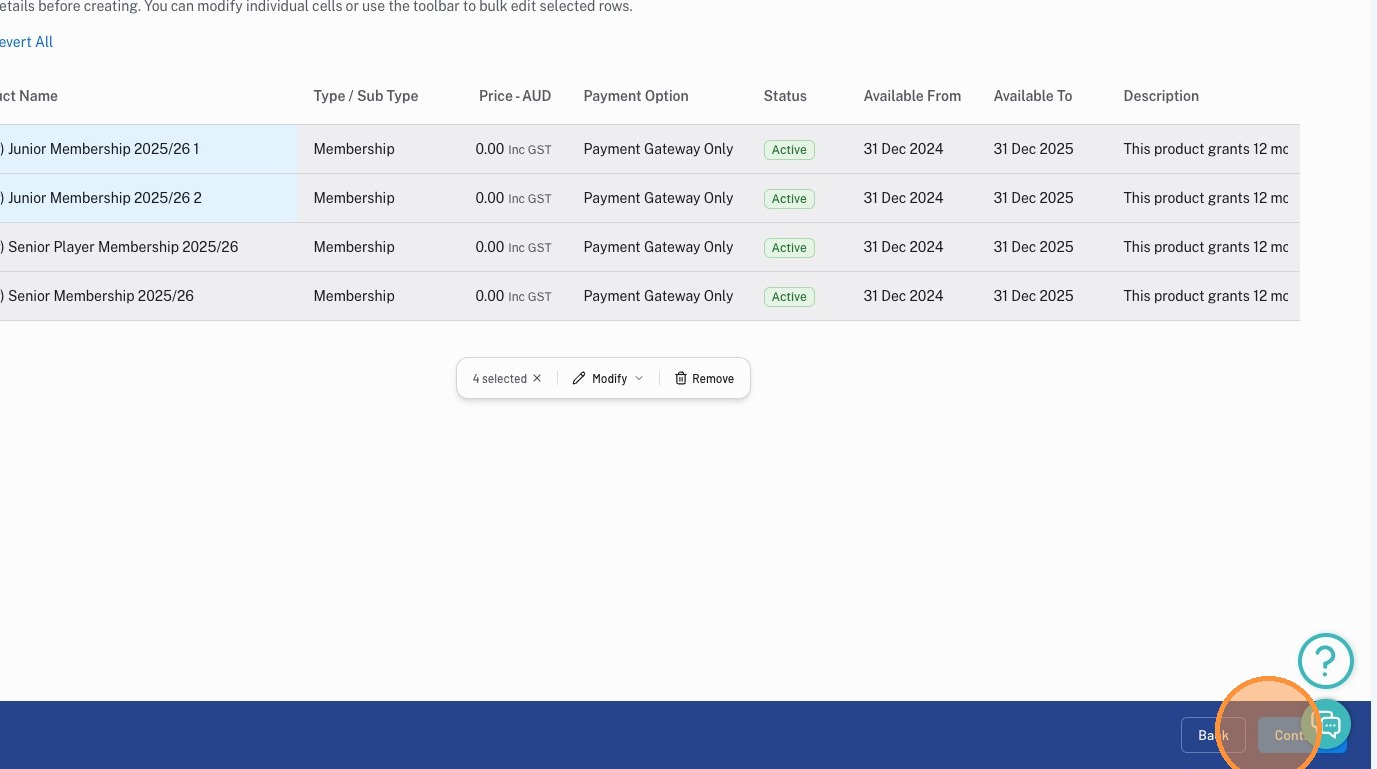Viewport: 1377px width, 769px height.
Task: Click the pencil Modify icon
Action: click(579, 378)
